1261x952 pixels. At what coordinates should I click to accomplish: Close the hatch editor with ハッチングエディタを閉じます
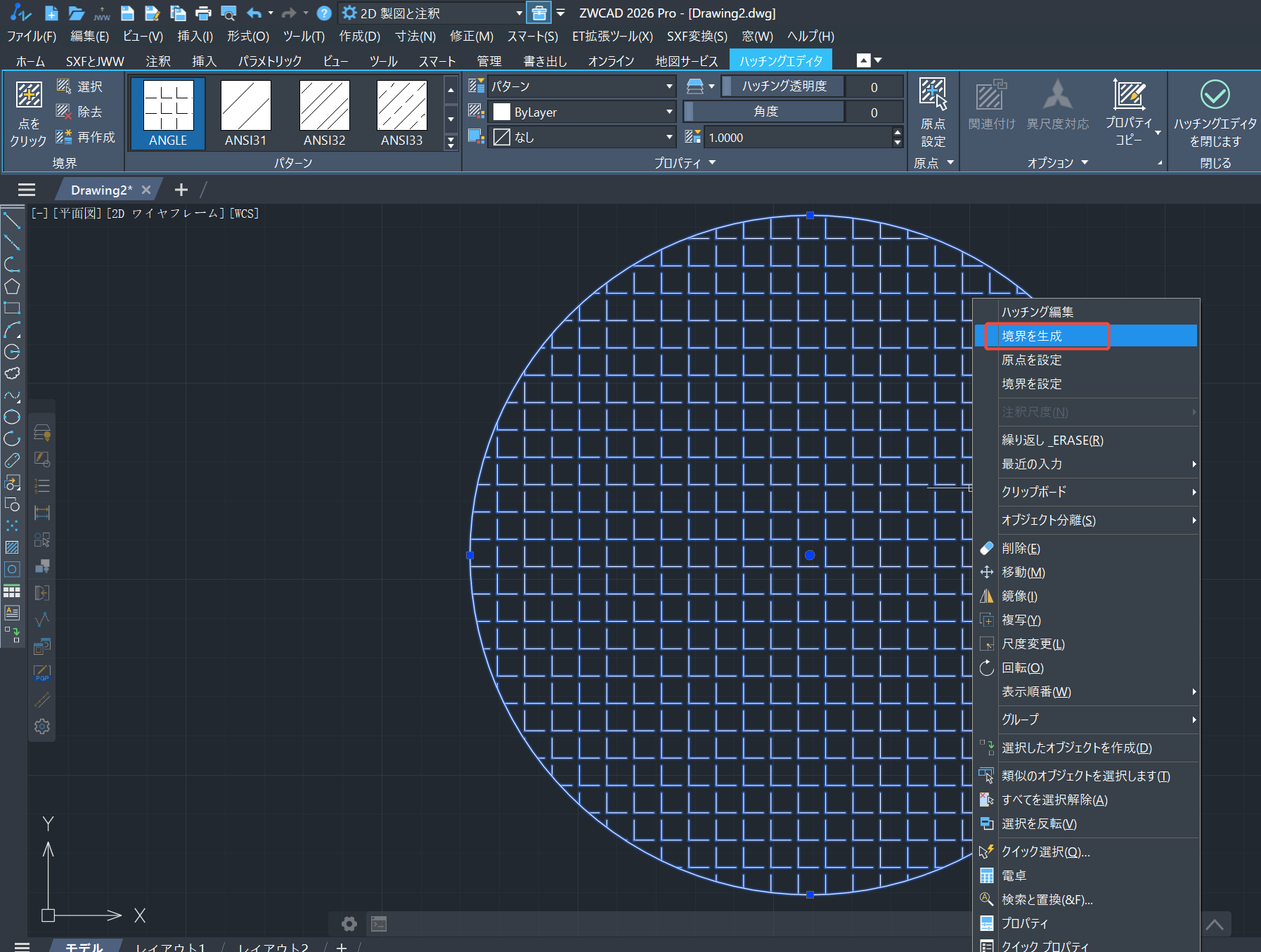[x=1215, y=96]
